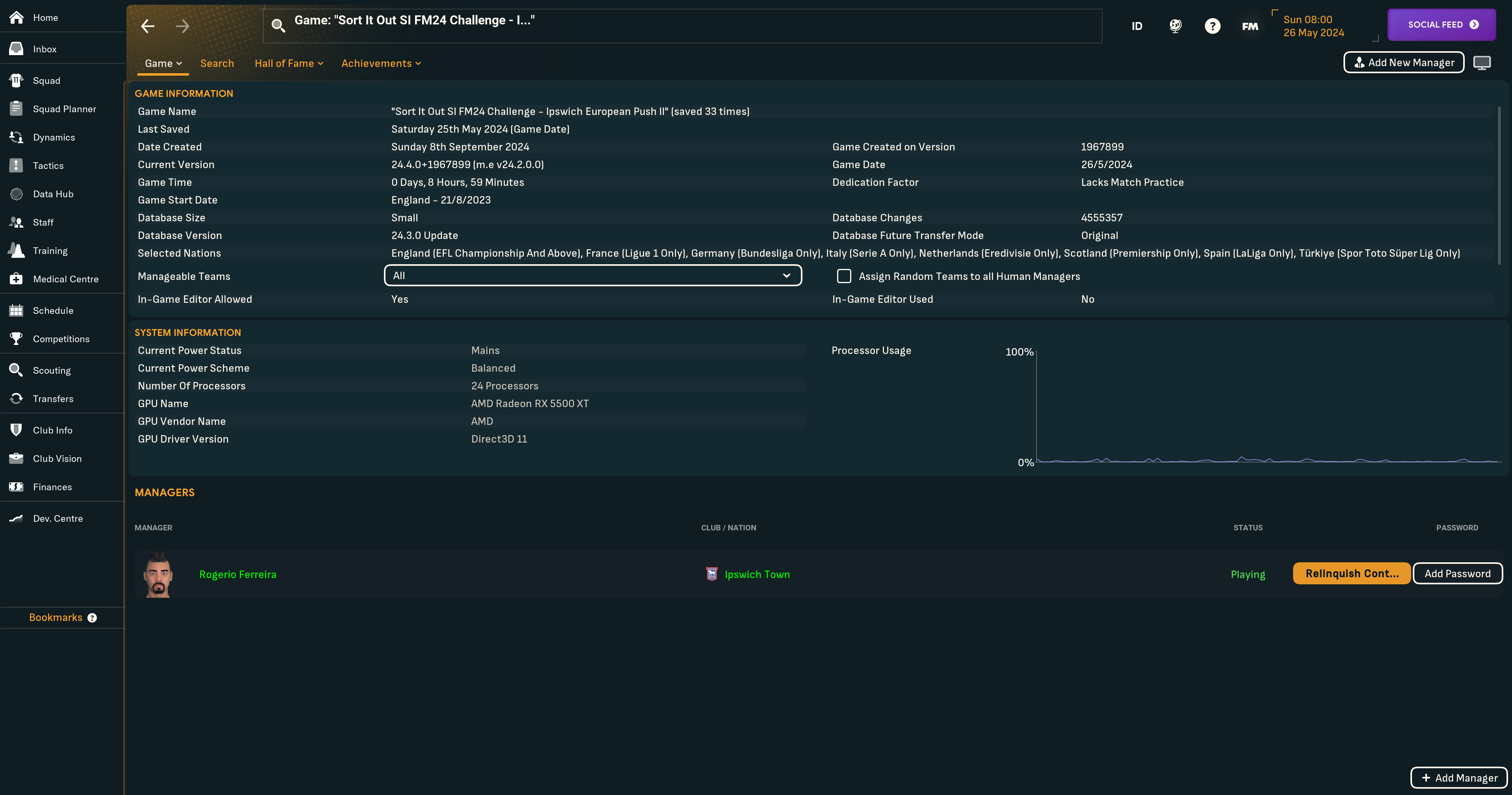Select the Bookmarks section label

[x=56, y=617]
